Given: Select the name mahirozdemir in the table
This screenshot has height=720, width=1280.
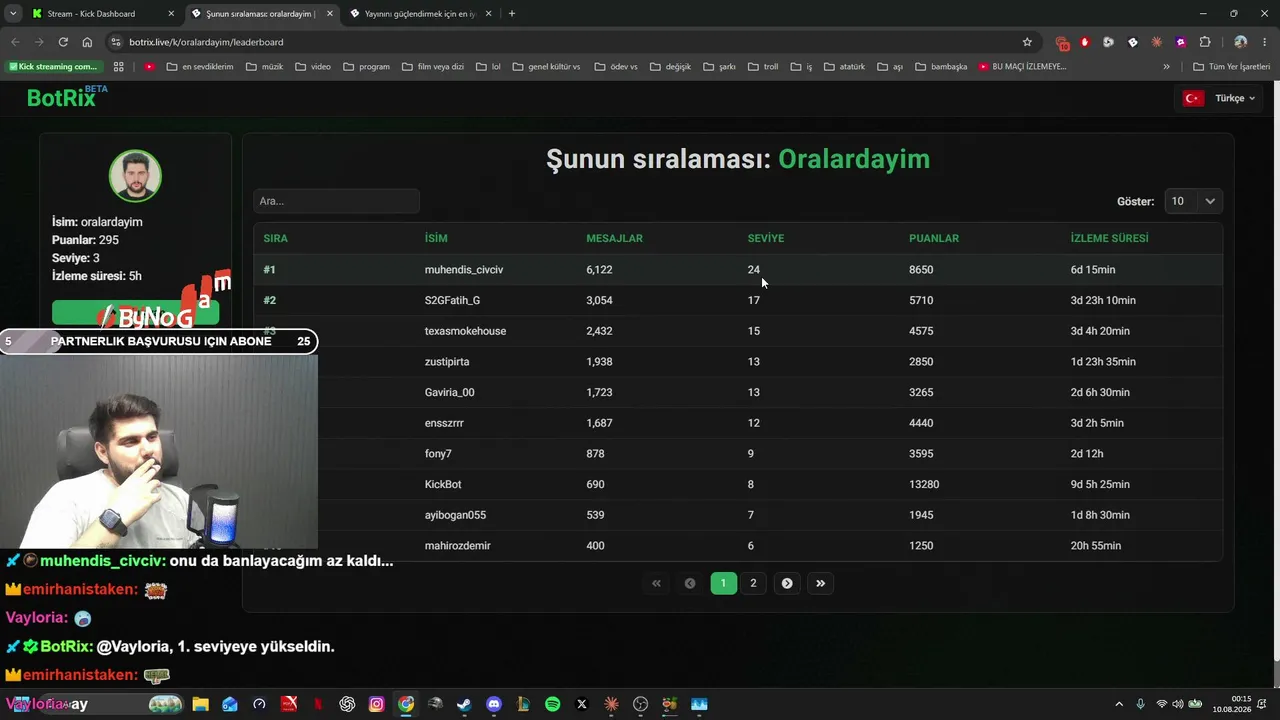Looking at the screenshot, I should [x=458, y=546].
